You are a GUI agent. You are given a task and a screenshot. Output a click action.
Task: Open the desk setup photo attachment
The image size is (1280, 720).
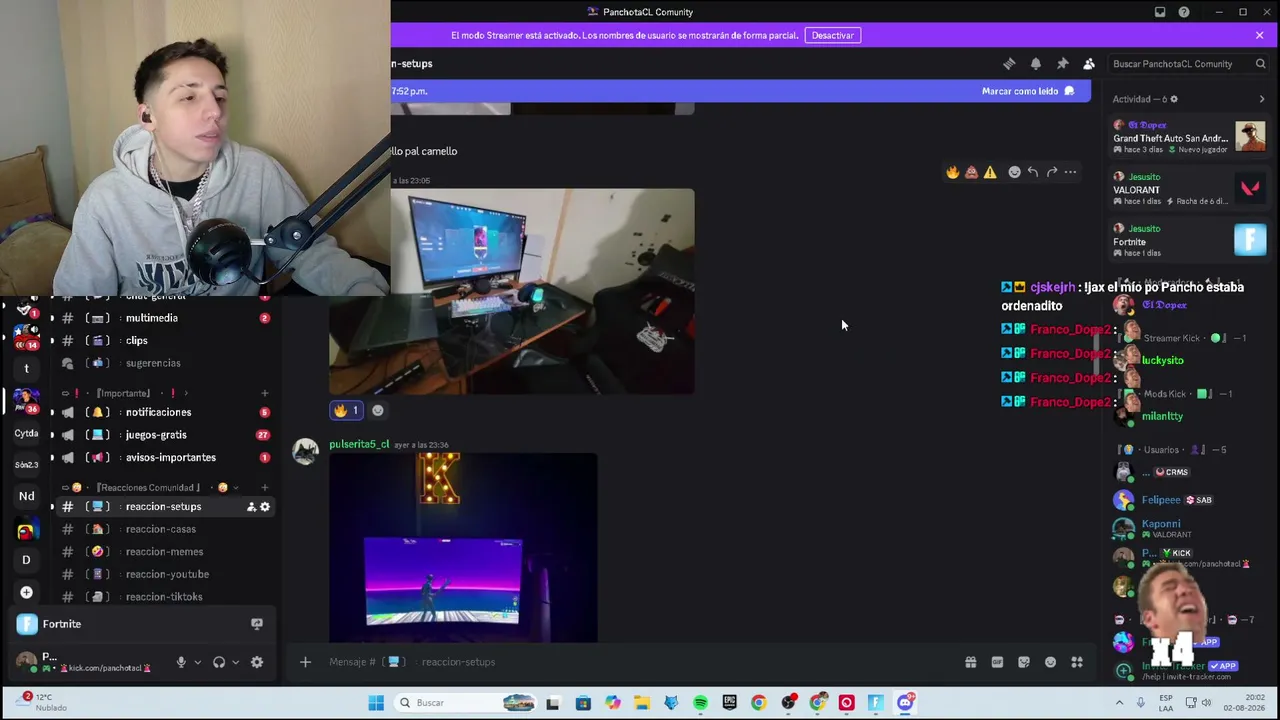(511, 291)
